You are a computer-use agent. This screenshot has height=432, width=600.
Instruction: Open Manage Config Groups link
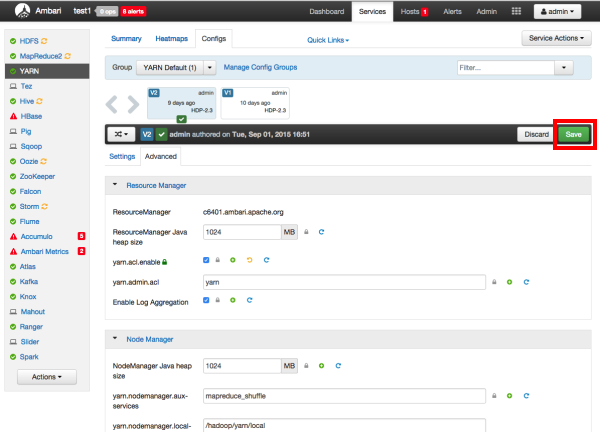(x=260, y=67)
